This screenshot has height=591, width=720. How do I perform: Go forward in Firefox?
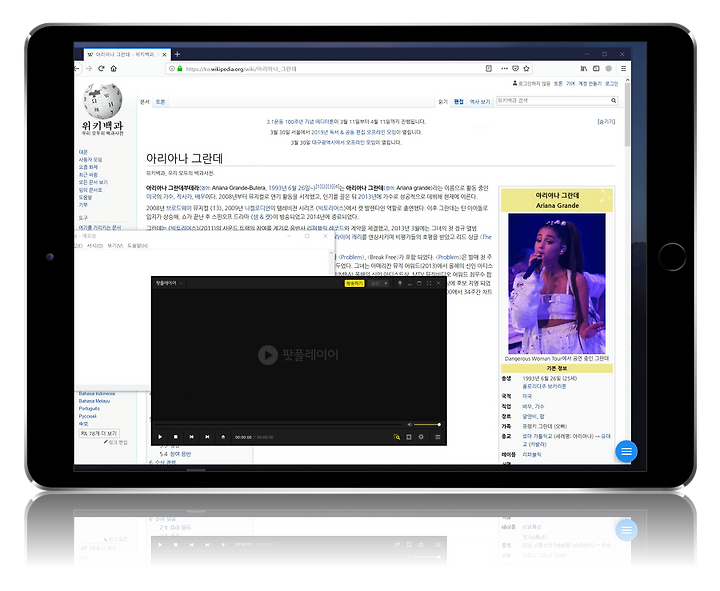89,68
